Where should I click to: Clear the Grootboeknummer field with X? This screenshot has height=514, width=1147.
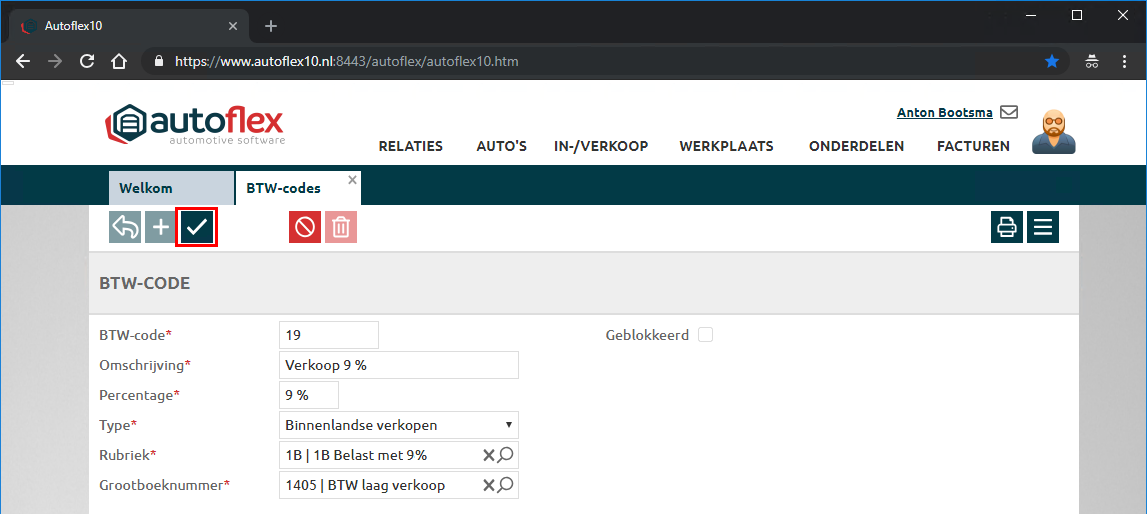point(489,485)
